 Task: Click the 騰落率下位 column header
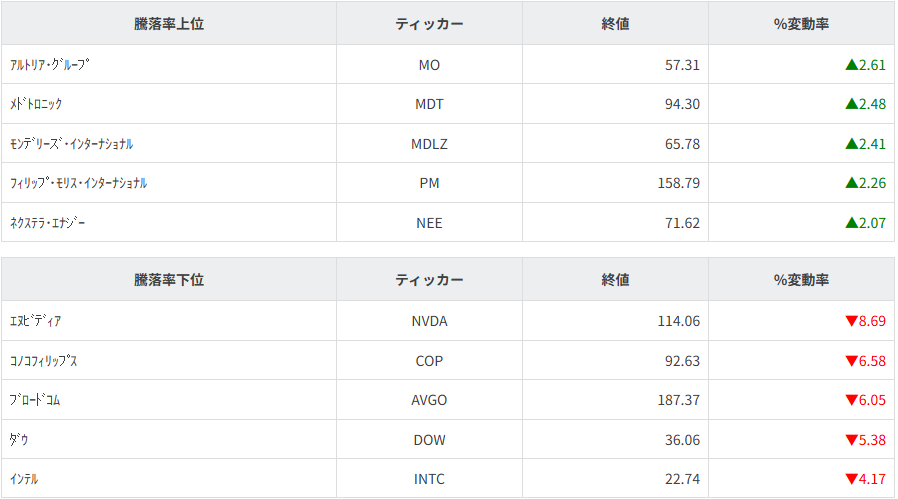click(x=169, y=280)
